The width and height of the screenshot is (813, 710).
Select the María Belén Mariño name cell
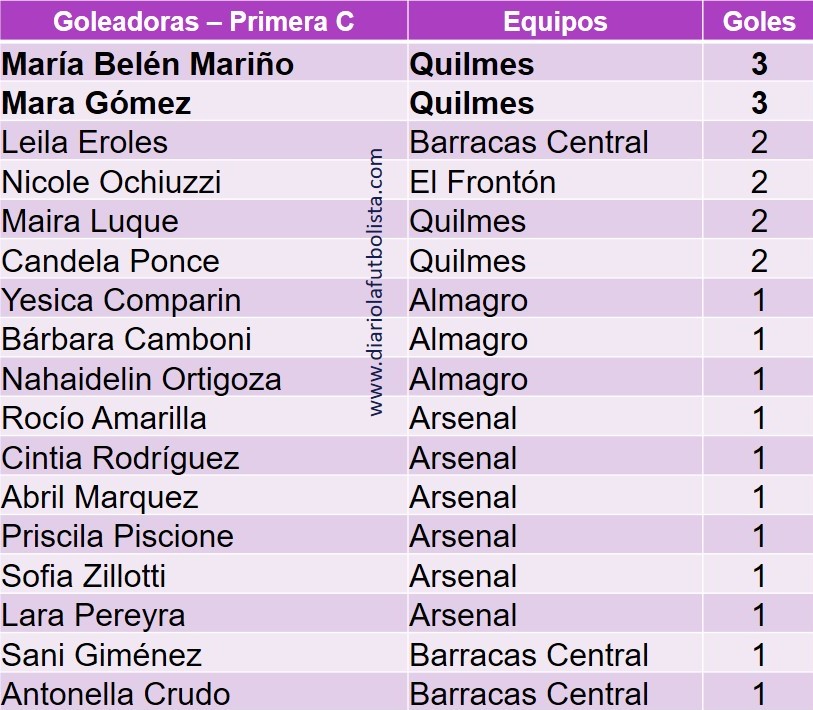pyautogui.click(x=148, y=65)
